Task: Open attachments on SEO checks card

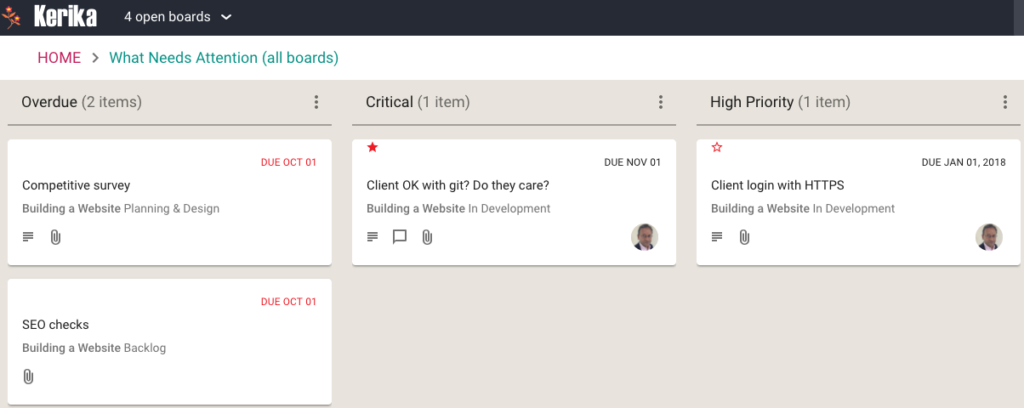Action: pos(28,377)
